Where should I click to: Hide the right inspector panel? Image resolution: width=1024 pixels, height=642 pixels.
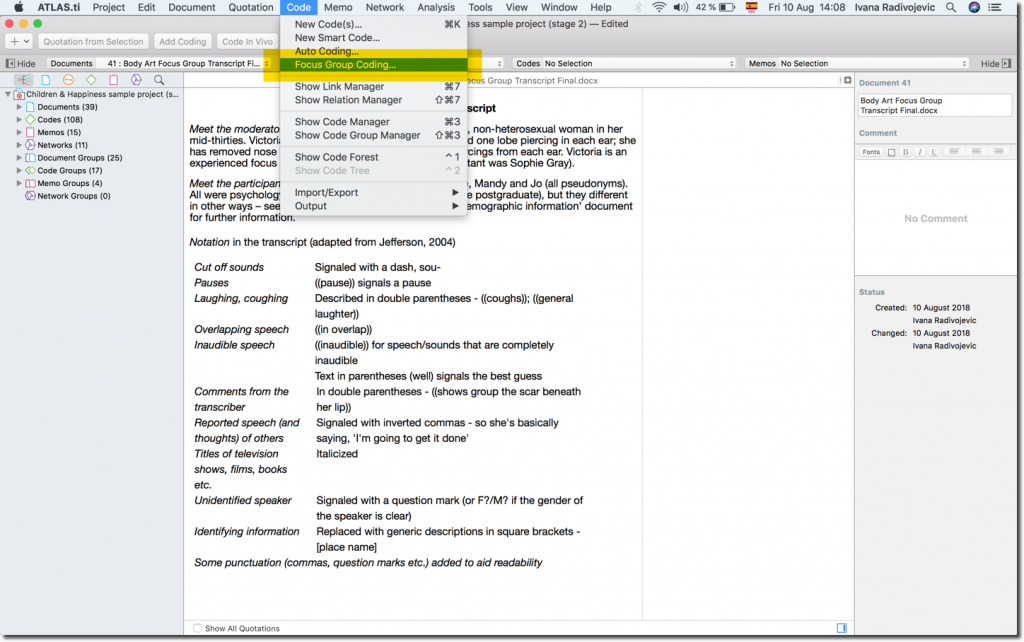point(994,63)
